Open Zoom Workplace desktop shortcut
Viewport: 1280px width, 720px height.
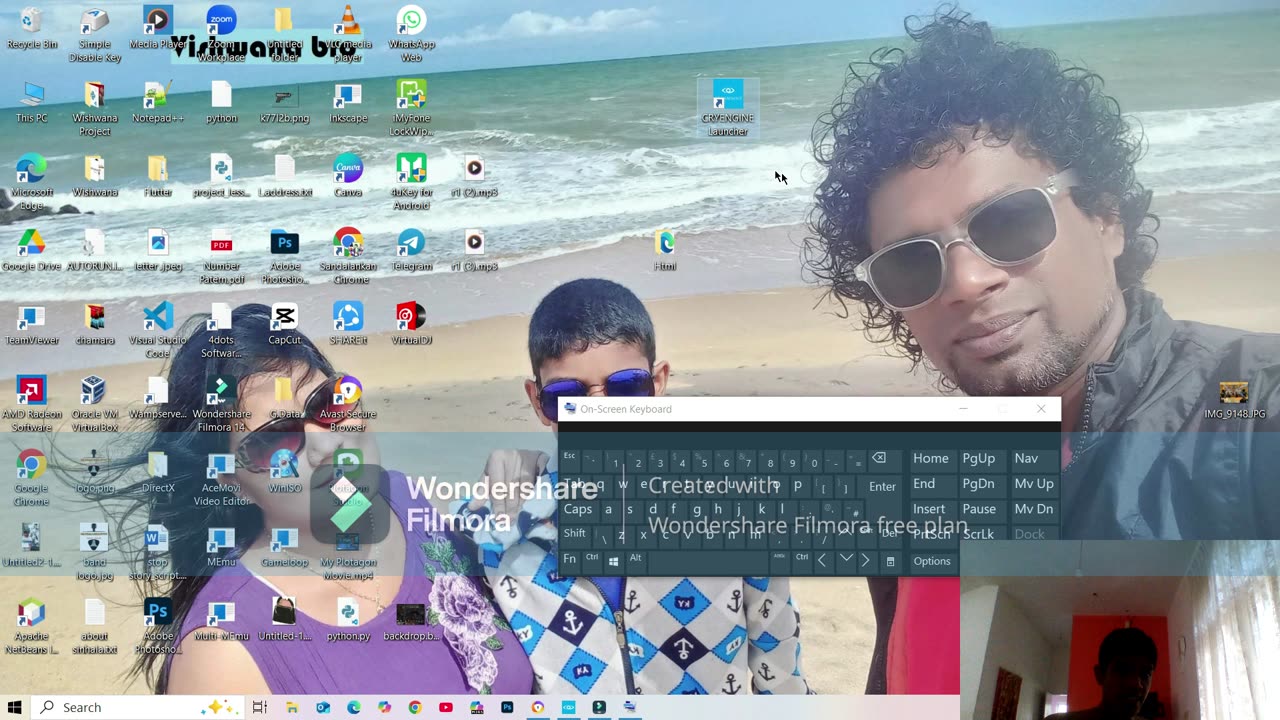221,34
